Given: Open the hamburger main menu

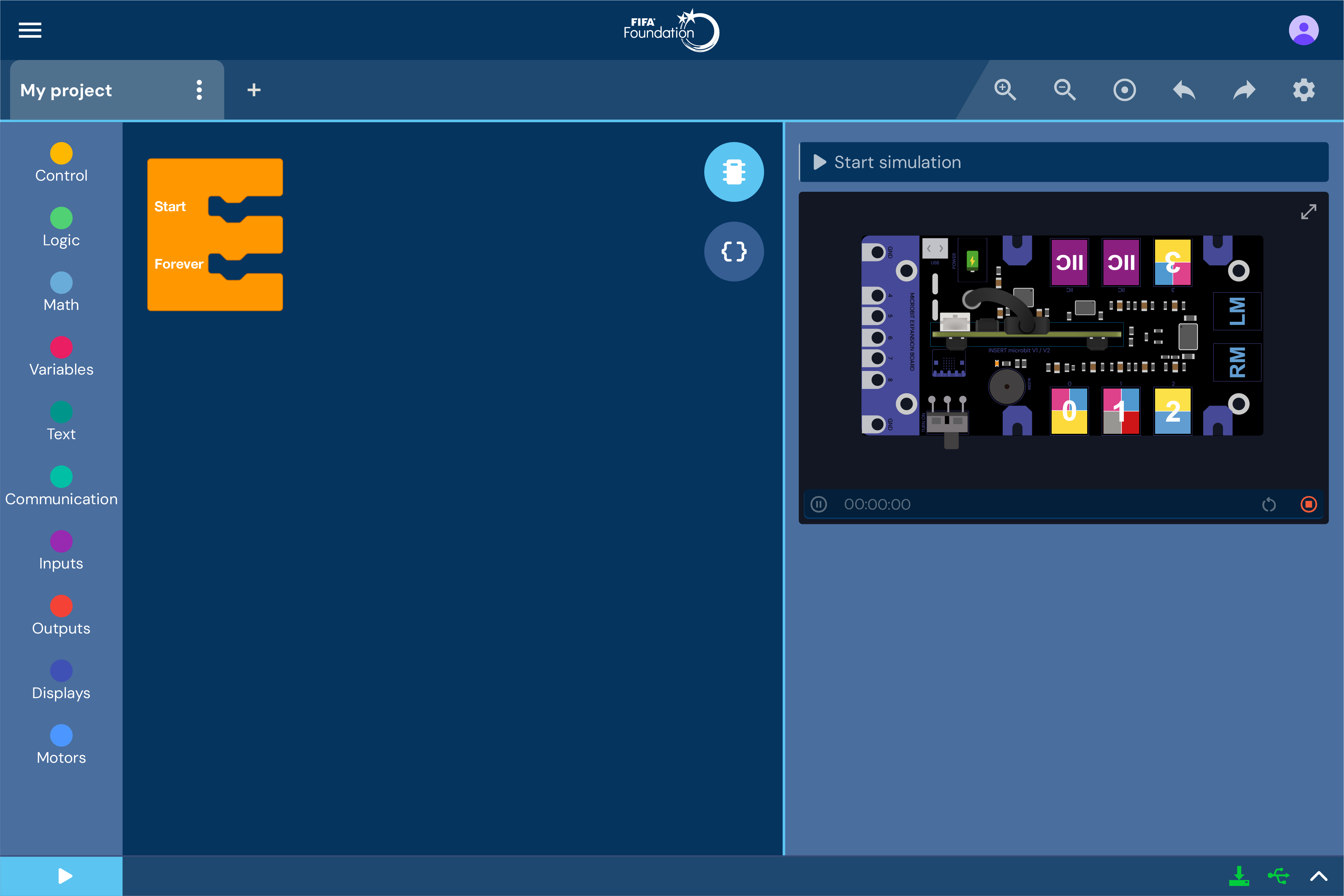Looking at the screenshot, I should (x=30, y=30).
